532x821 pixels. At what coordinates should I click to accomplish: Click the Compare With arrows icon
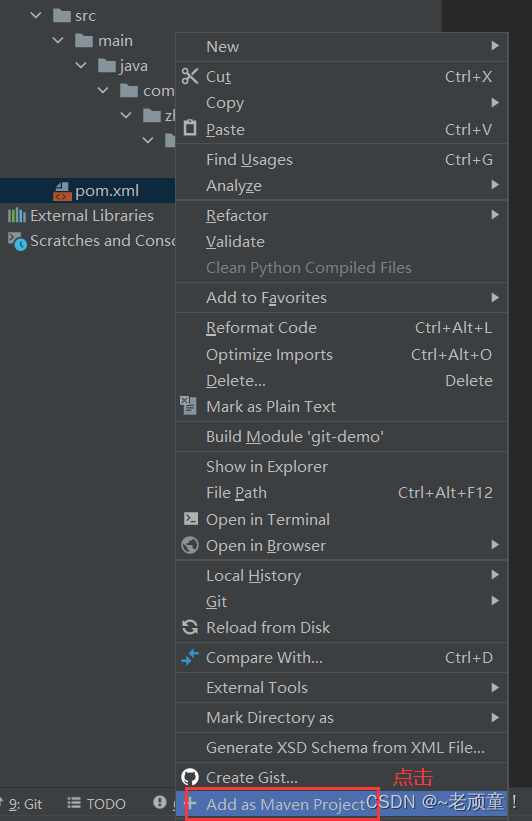190,657
